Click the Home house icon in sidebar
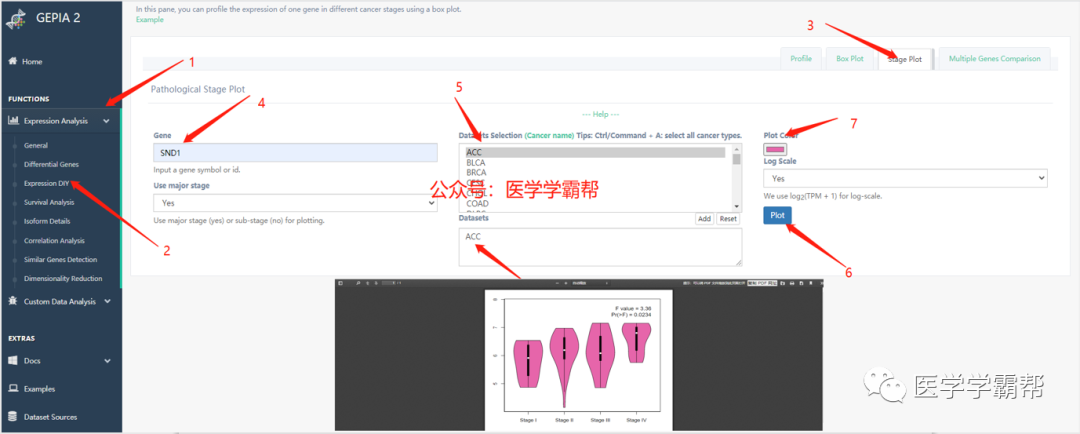Viewport: 1080px width, 434px height. click(x=12, y=61)
